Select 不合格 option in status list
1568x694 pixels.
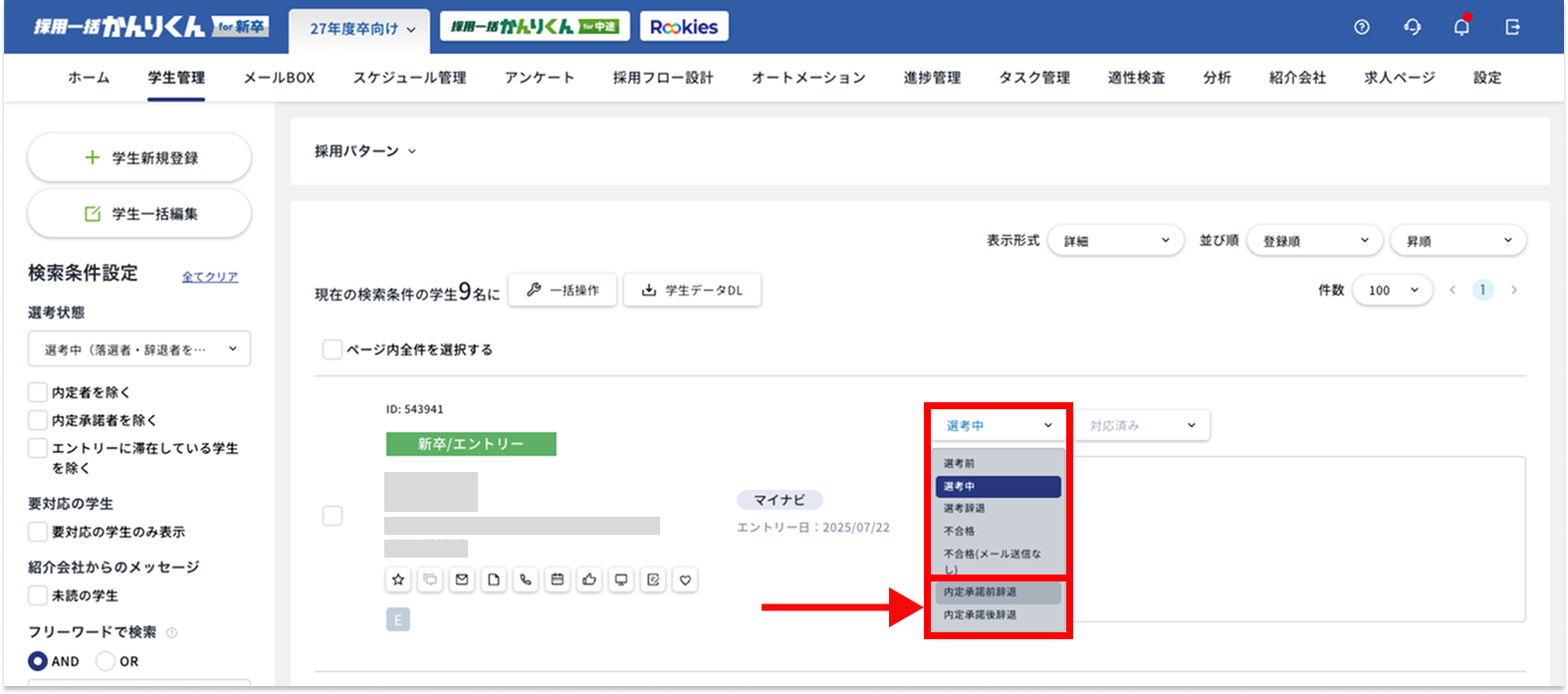point(999,532)
